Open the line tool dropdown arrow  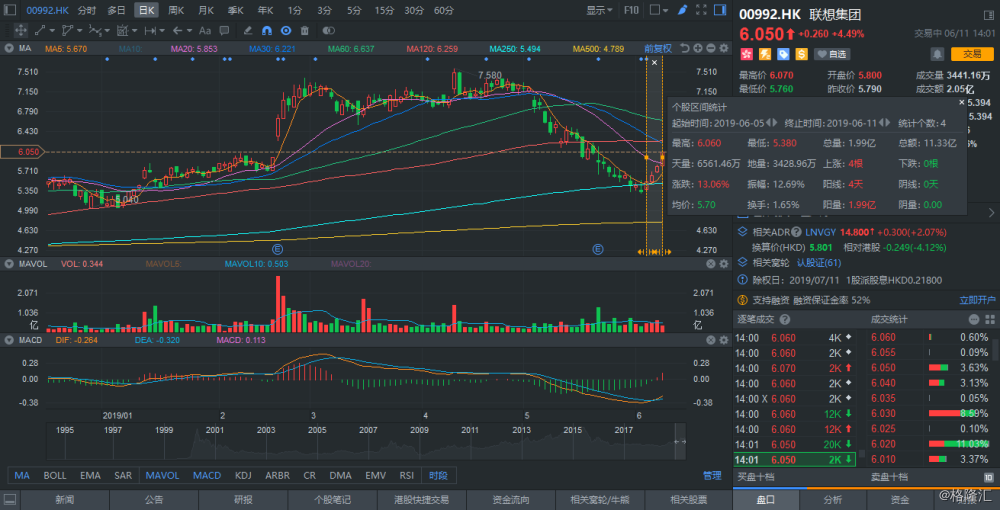tap(52, 30)
